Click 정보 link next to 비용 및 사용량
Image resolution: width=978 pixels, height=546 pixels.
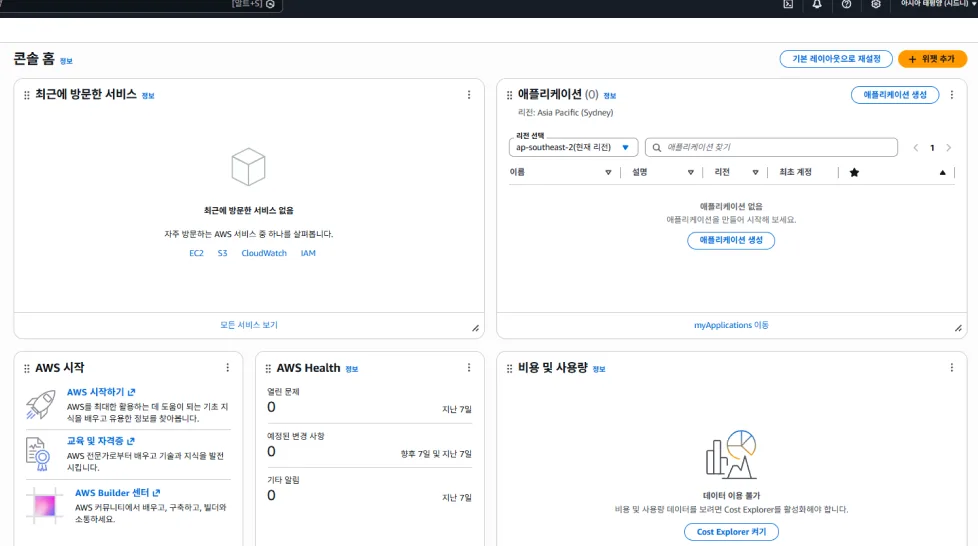(599, 369)
